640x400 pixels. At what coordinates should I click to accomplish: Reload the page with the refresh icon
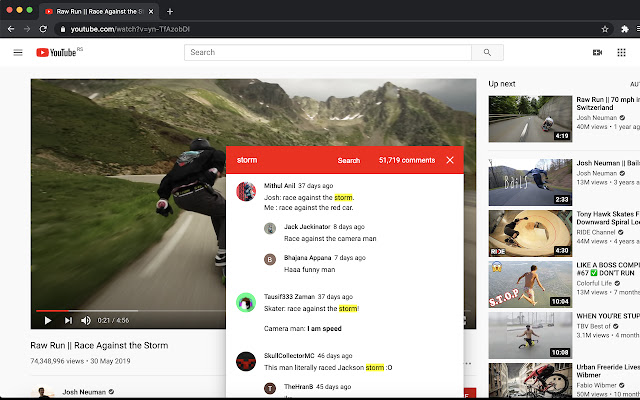coord(43,29)
